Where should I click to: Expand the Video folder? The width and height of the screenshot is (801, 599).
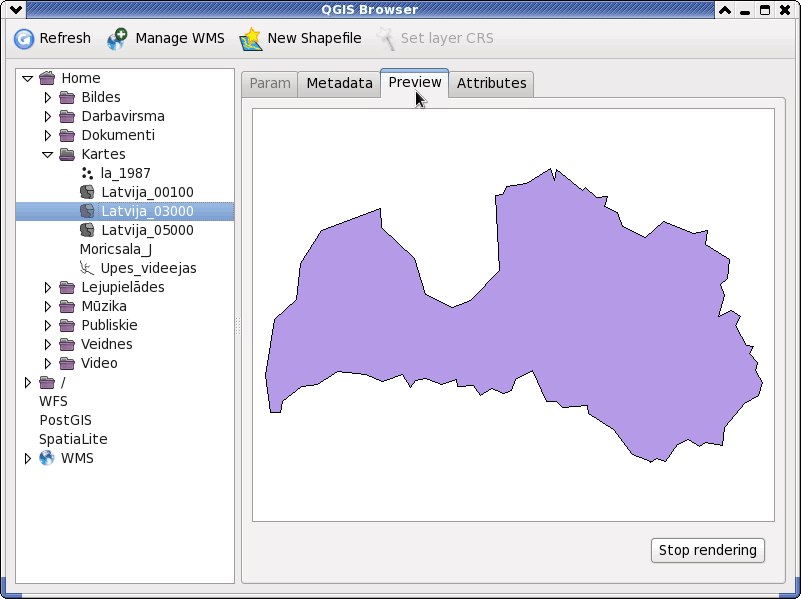[48, 363]
